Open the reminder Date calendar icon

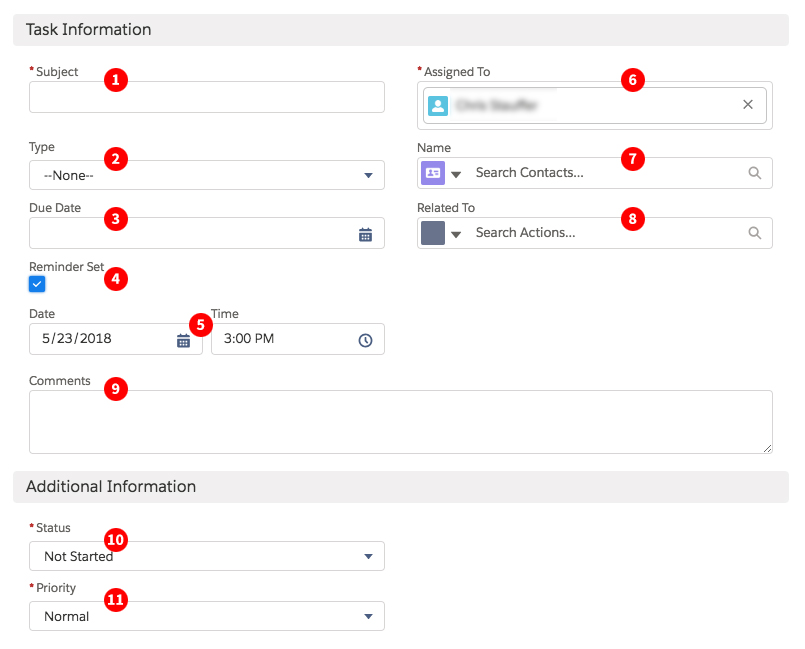[183, 339]
